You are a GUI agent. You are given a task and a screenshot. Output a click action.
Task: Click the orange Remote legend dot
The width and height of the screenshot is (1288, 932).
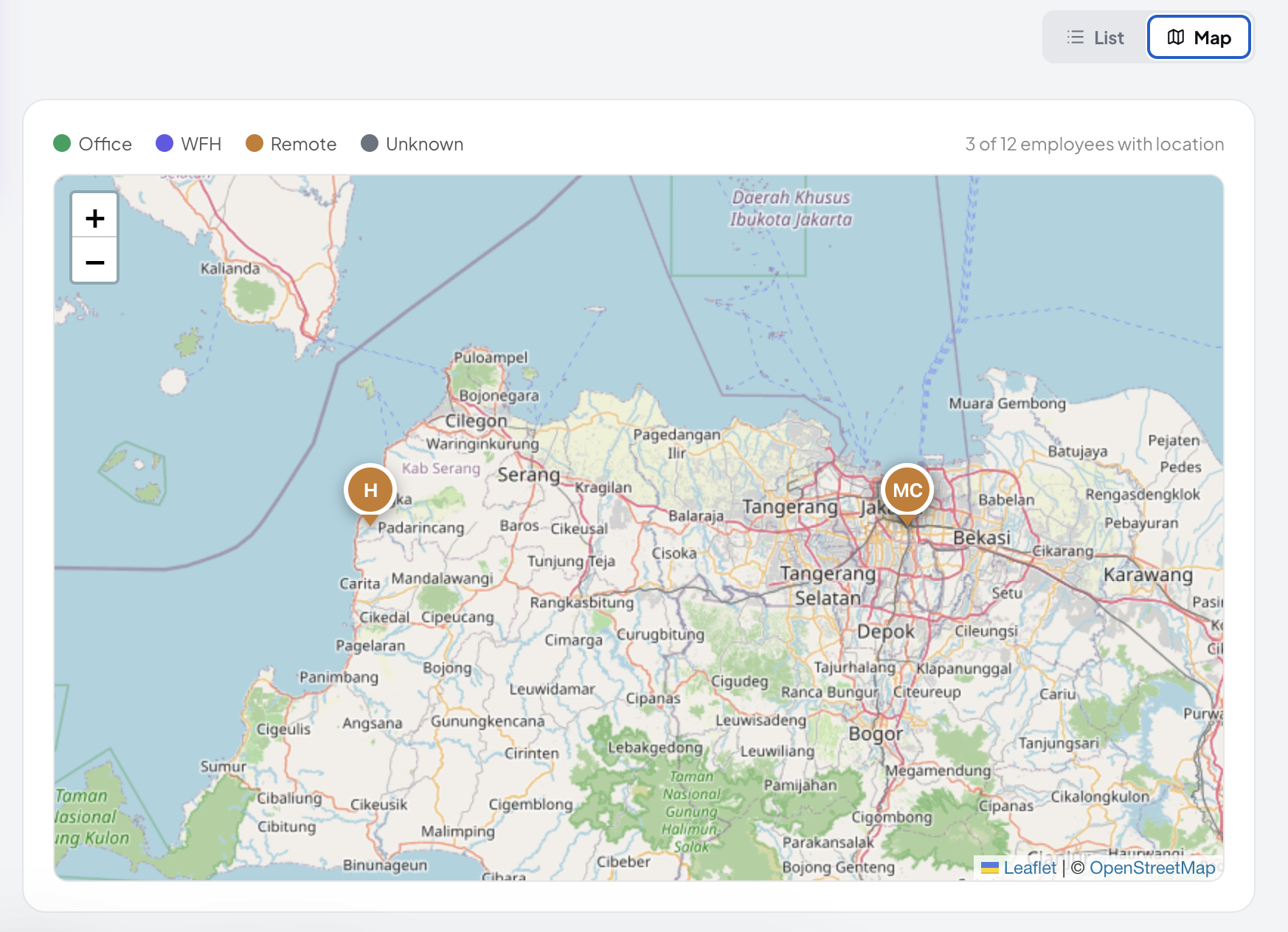pyautogui.click(x=255, y=143)
